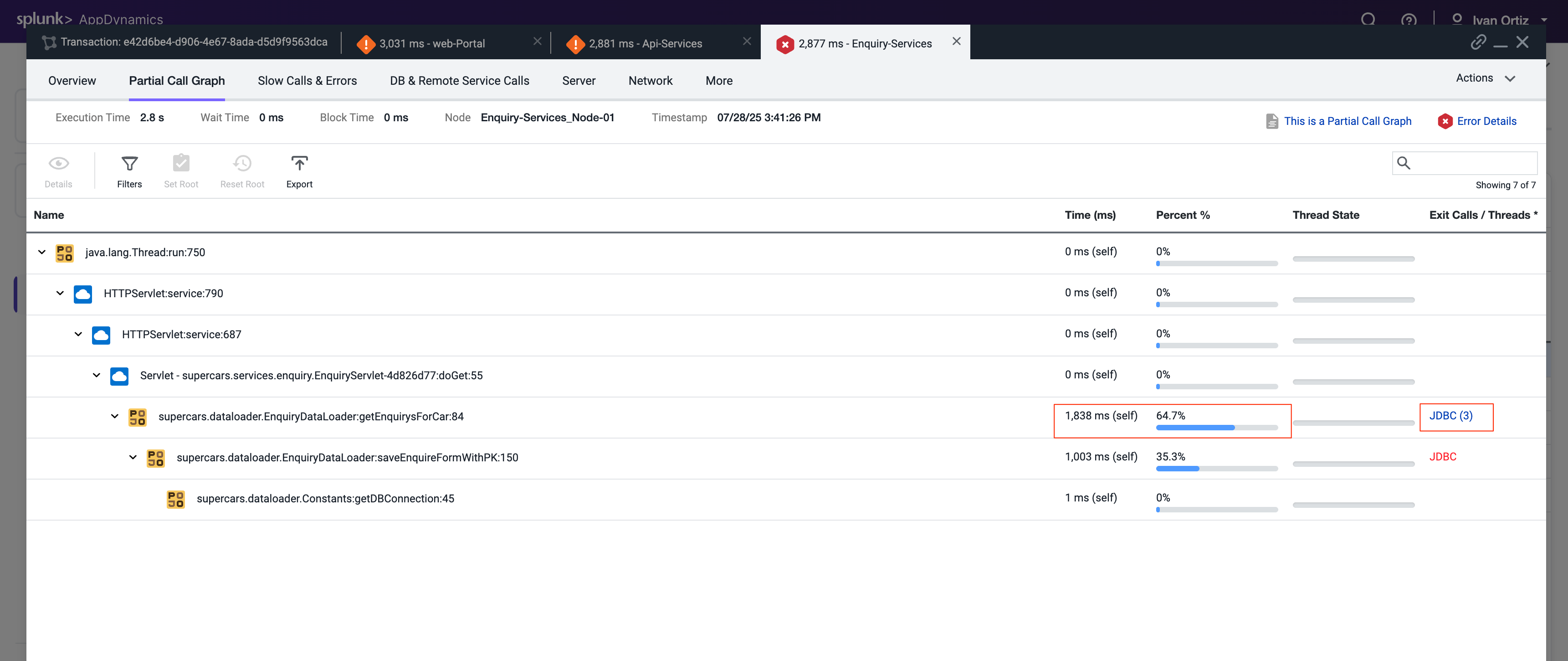Click the Export upload icon
Viewport: 1568px width, 661px height.
point(299,164)
